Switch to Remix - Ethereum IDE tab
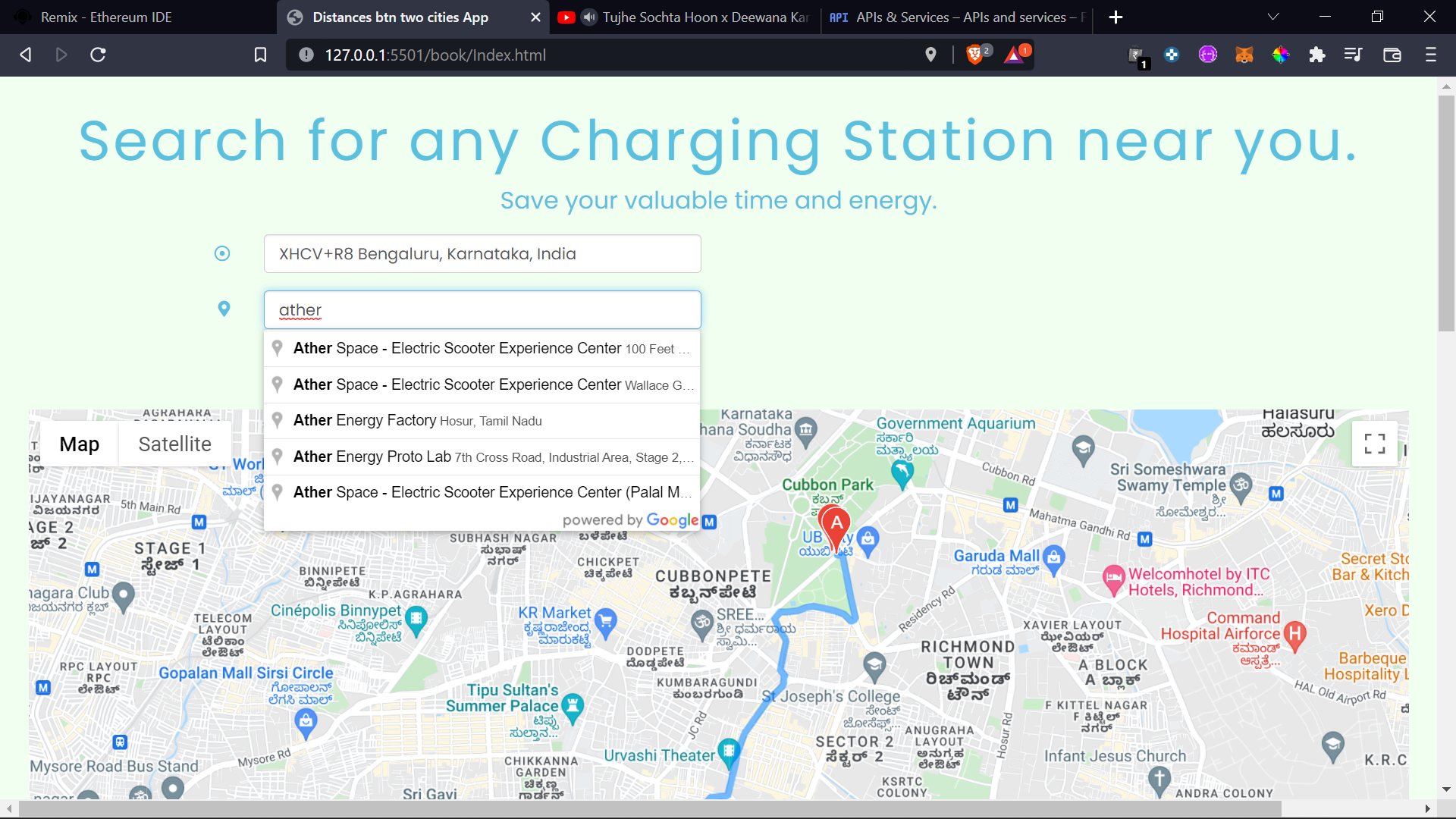The image size is (1456, 819). (x=106, y=17)
